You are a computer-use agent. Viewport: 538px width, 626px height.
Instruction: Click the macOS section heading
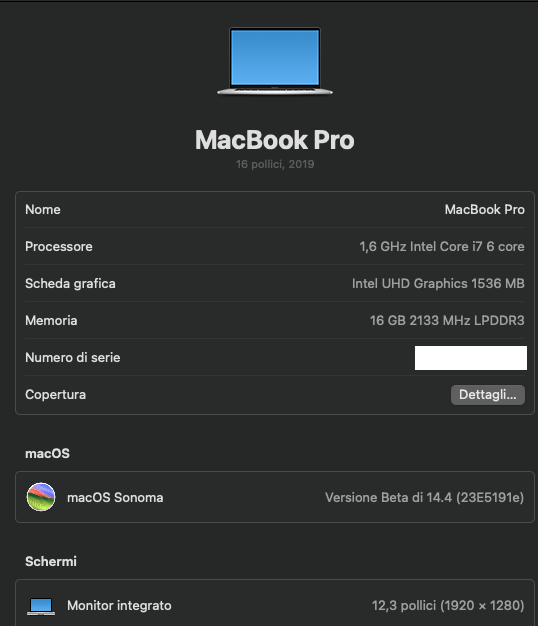pos(47,454)
